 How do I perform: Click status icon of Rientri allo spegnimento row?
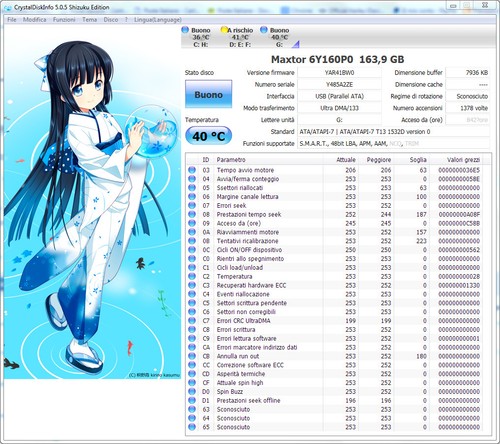point(192,259)
